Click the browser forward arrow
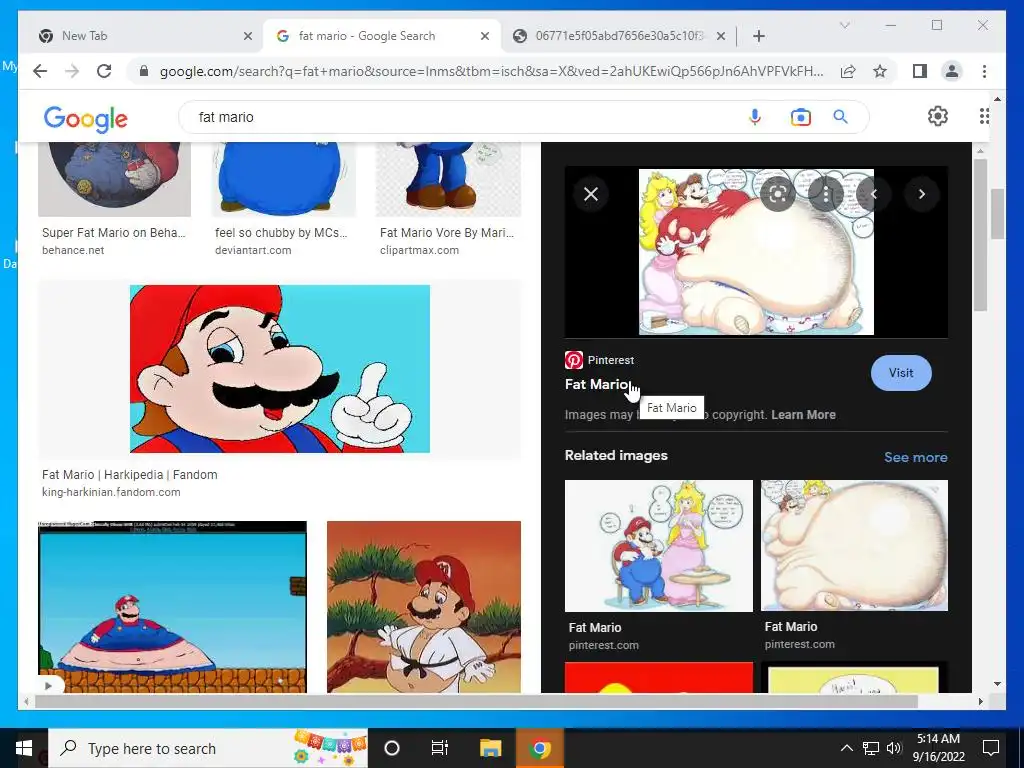 pyautogui.click(x=72, y=71)
